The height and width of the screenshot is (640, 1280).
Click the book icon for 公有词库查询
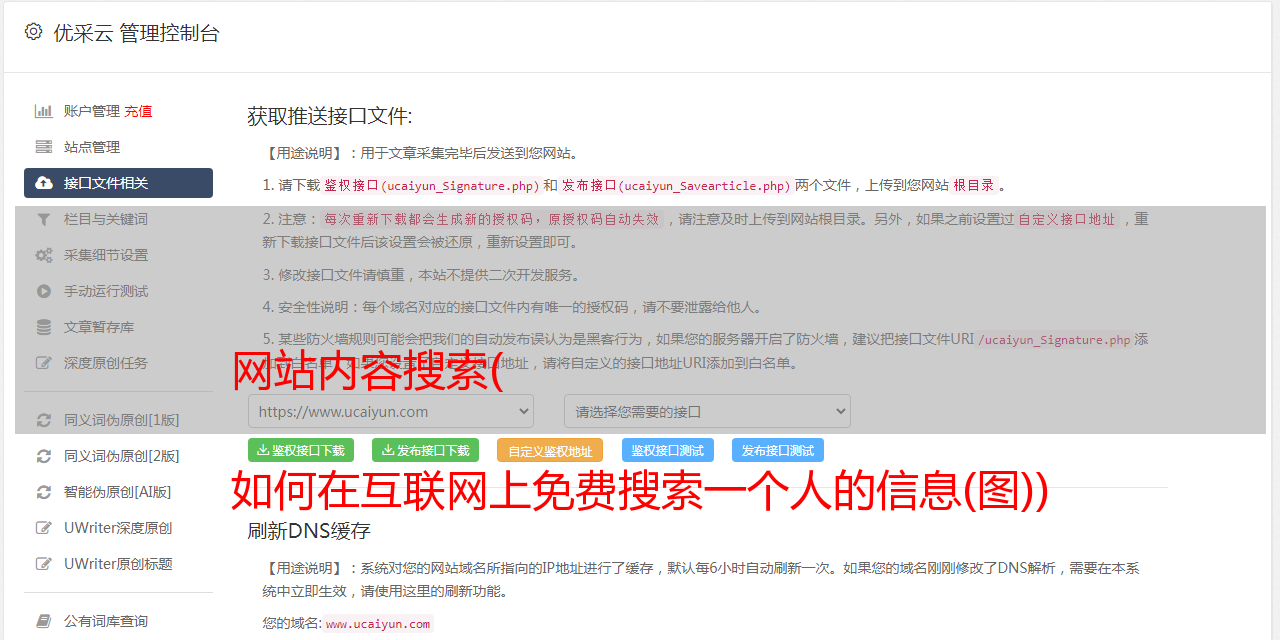point(44,621)
